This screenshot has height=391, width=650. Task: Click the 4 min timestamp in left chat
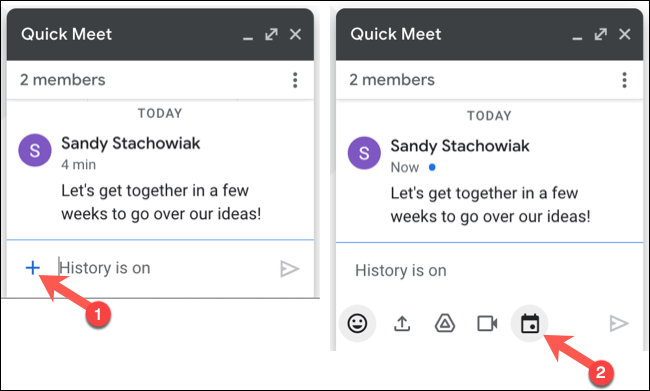[78, 165]
